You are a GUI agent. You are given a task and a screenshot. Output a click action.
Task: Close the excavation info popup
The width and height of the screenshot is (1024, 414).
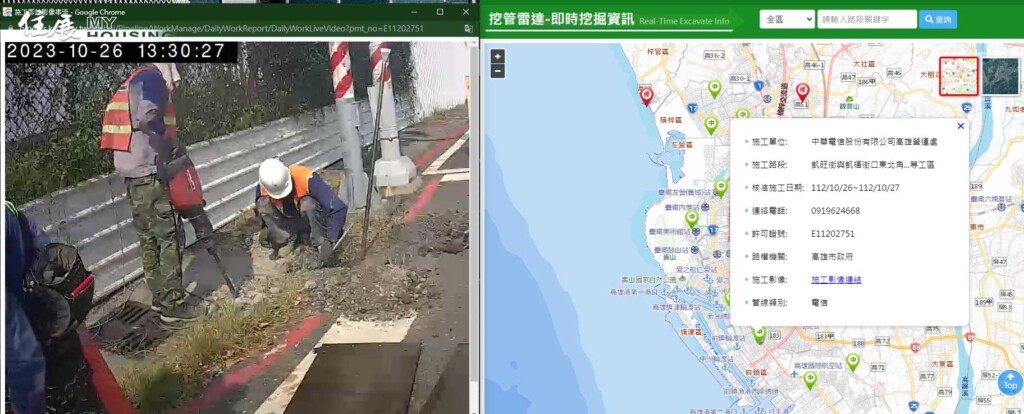point(960,126)
